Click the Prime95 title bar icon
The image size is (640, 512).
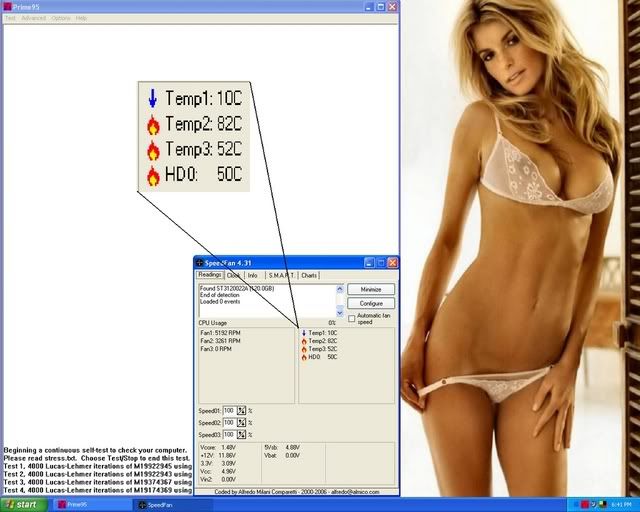point(6,6)
